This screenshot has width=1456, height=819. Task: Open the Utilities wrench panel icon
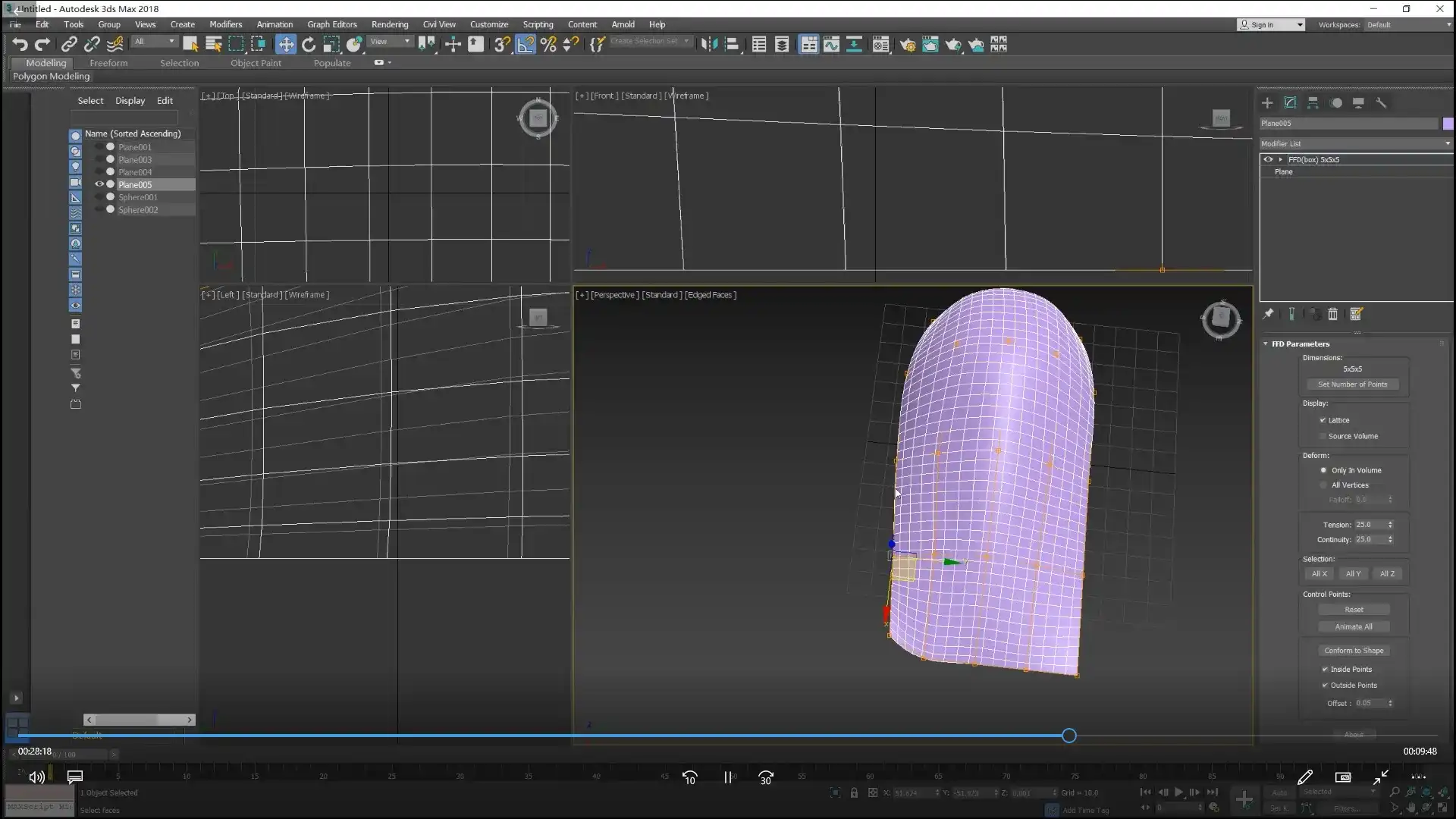coord(1381,102)
